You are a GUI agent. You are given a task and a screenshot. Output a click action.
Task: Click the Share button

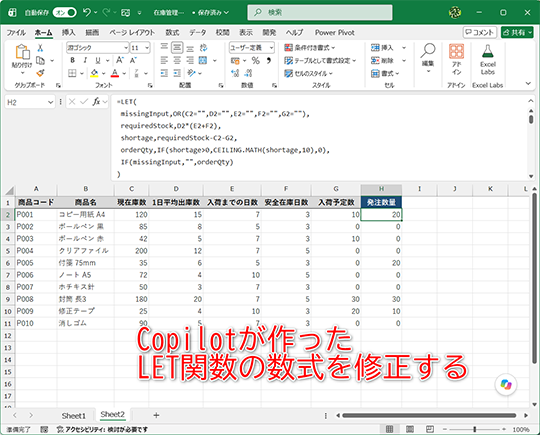pyautogui.click(x=517, y=32)
